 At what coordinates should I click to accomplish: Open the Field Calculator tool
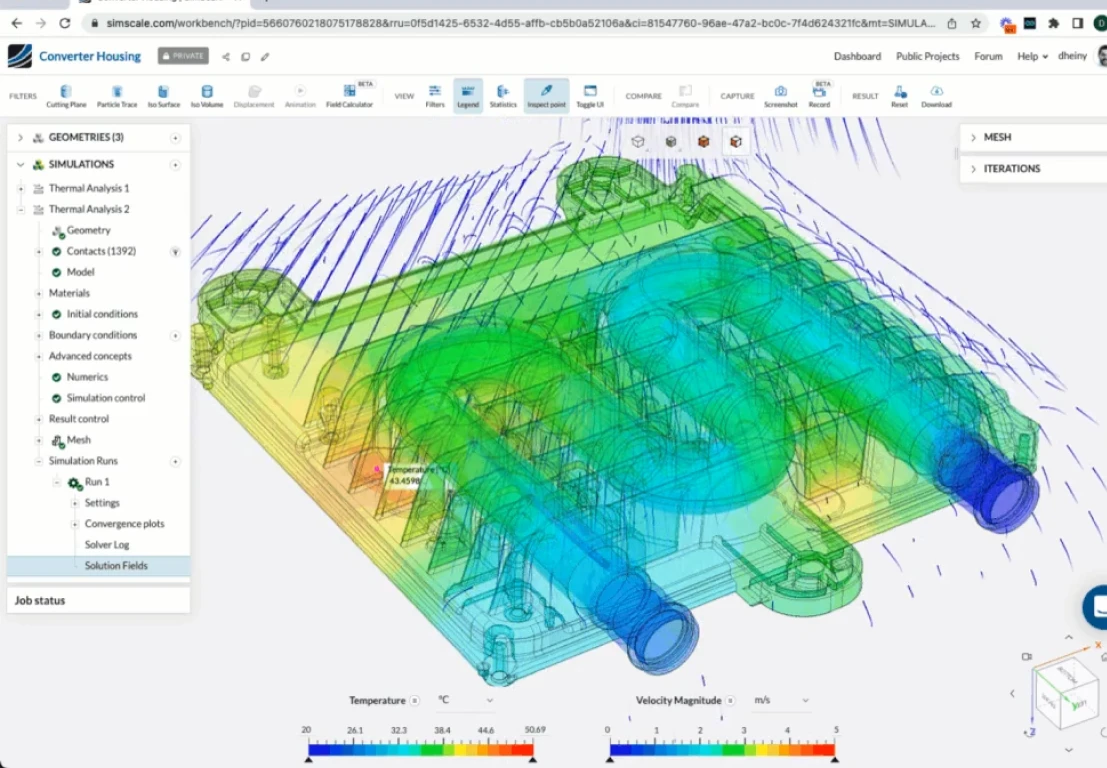point(349,95)
